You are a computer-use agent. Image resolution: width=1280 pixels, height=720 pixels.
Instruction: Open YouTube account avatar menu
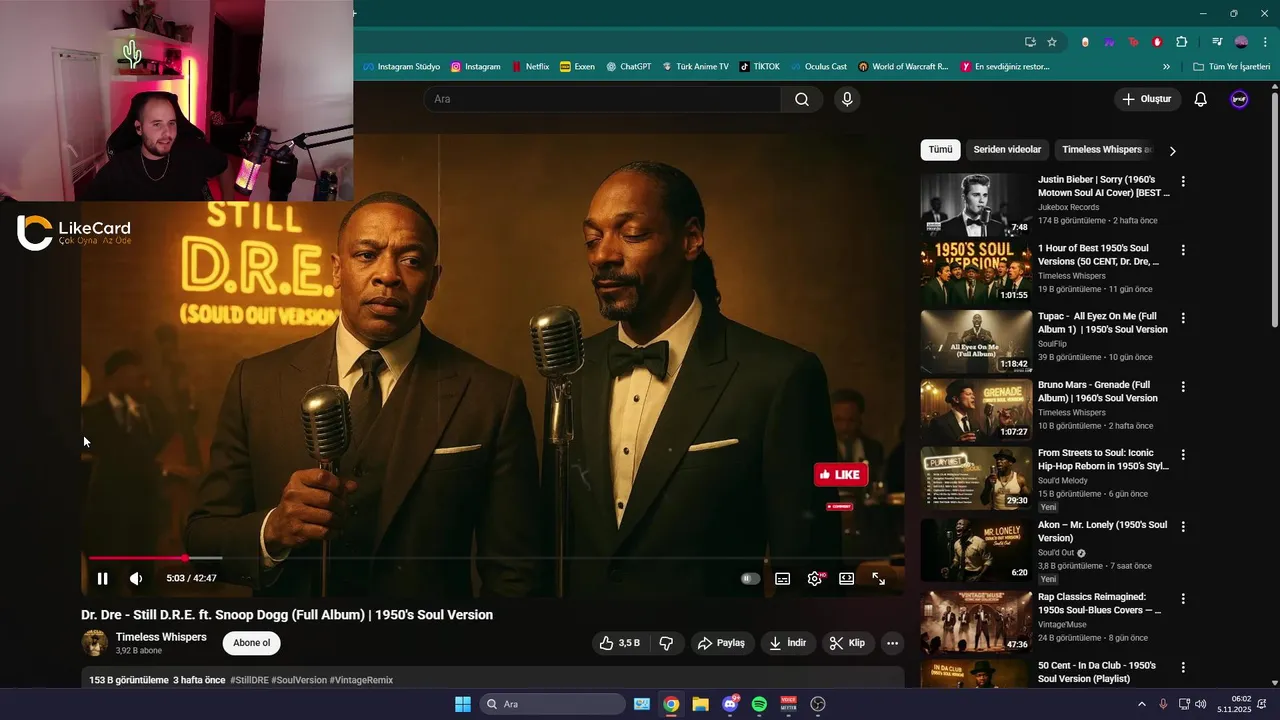pos(1239,99)
